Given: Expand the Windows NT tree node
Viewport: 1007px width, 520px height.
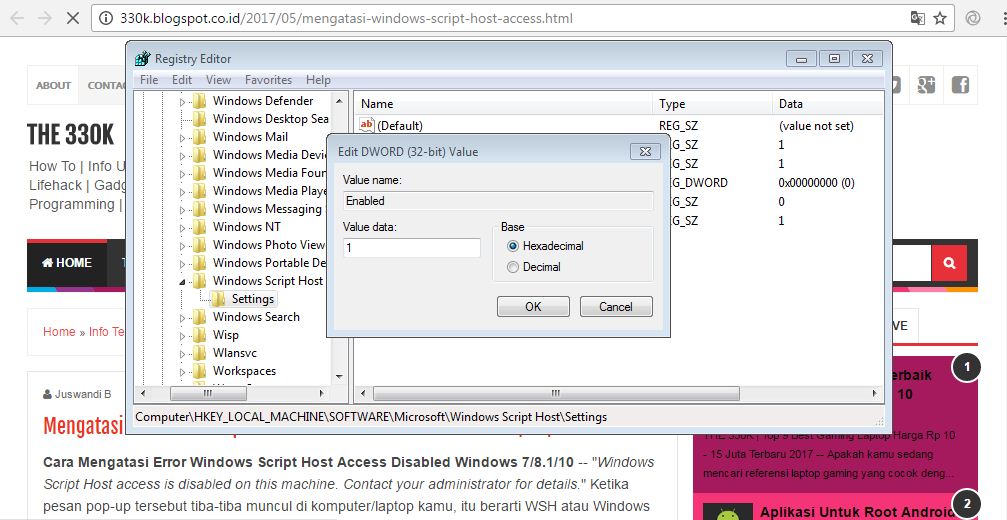Looking at the screenshot, I should click(x=182, y=227).
